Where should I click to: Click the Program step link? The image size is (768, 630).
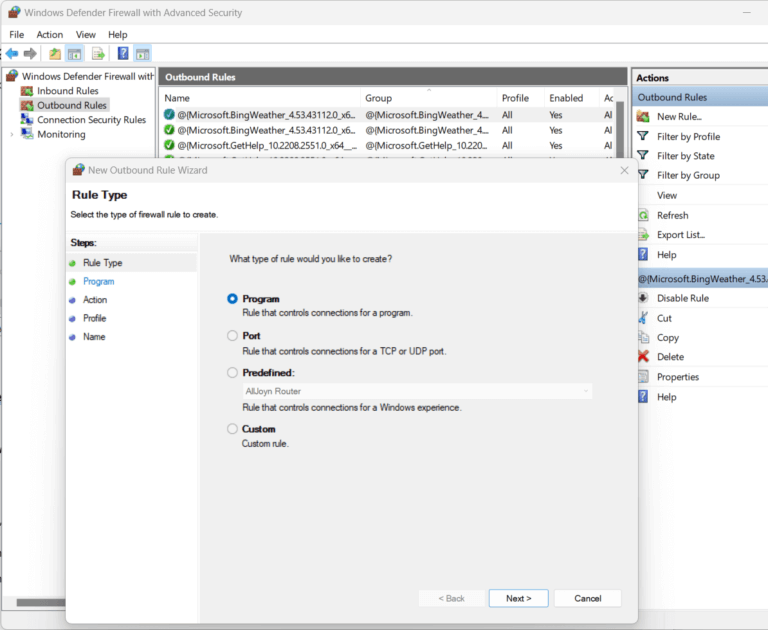coord(98,281)
